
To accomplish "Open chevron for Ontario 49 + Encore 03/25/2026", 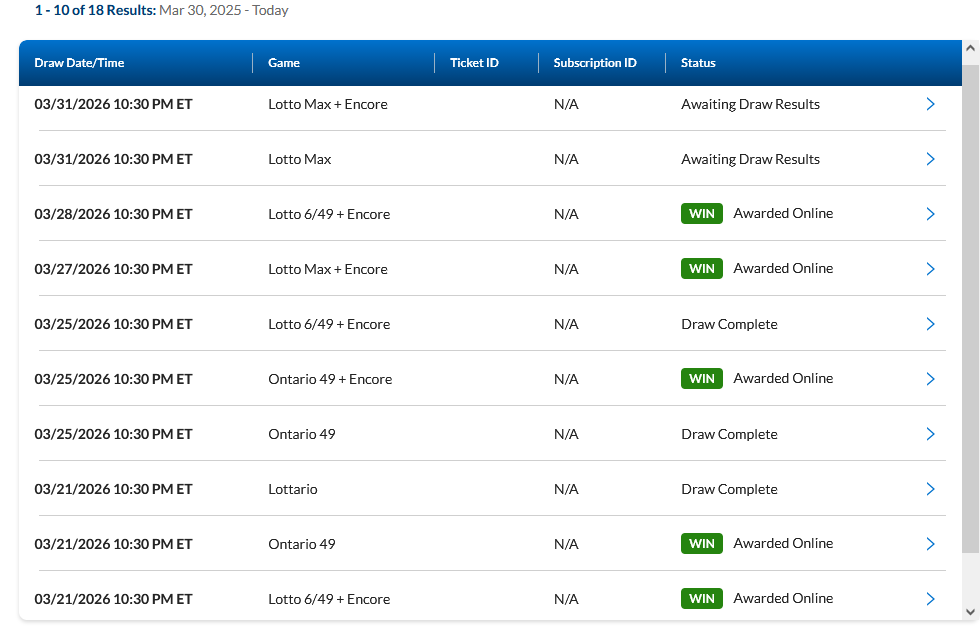I will [930, 379].
